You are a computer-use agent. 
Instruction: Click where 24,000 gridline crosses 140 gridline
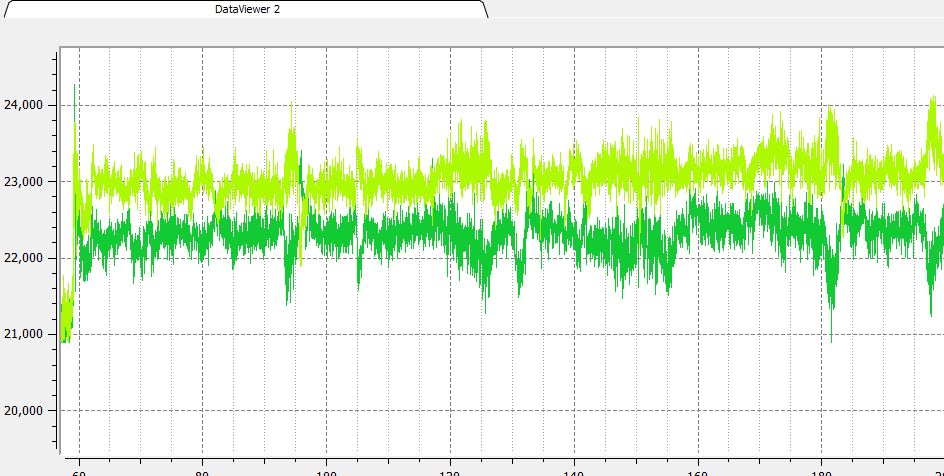[x=573, y=105]
